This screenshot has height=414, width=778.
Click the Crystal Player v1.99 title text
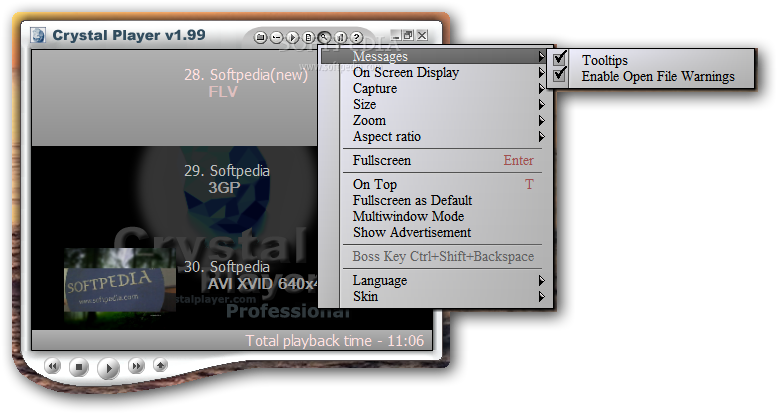pos(129,35)
